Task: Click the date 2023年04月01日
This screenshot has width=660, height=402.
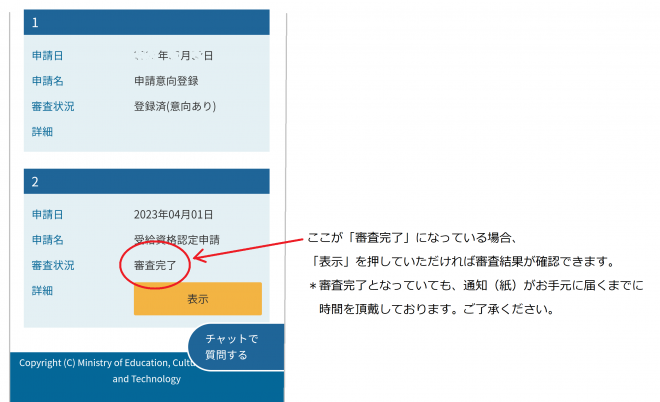Action: [x=173, y=214]
